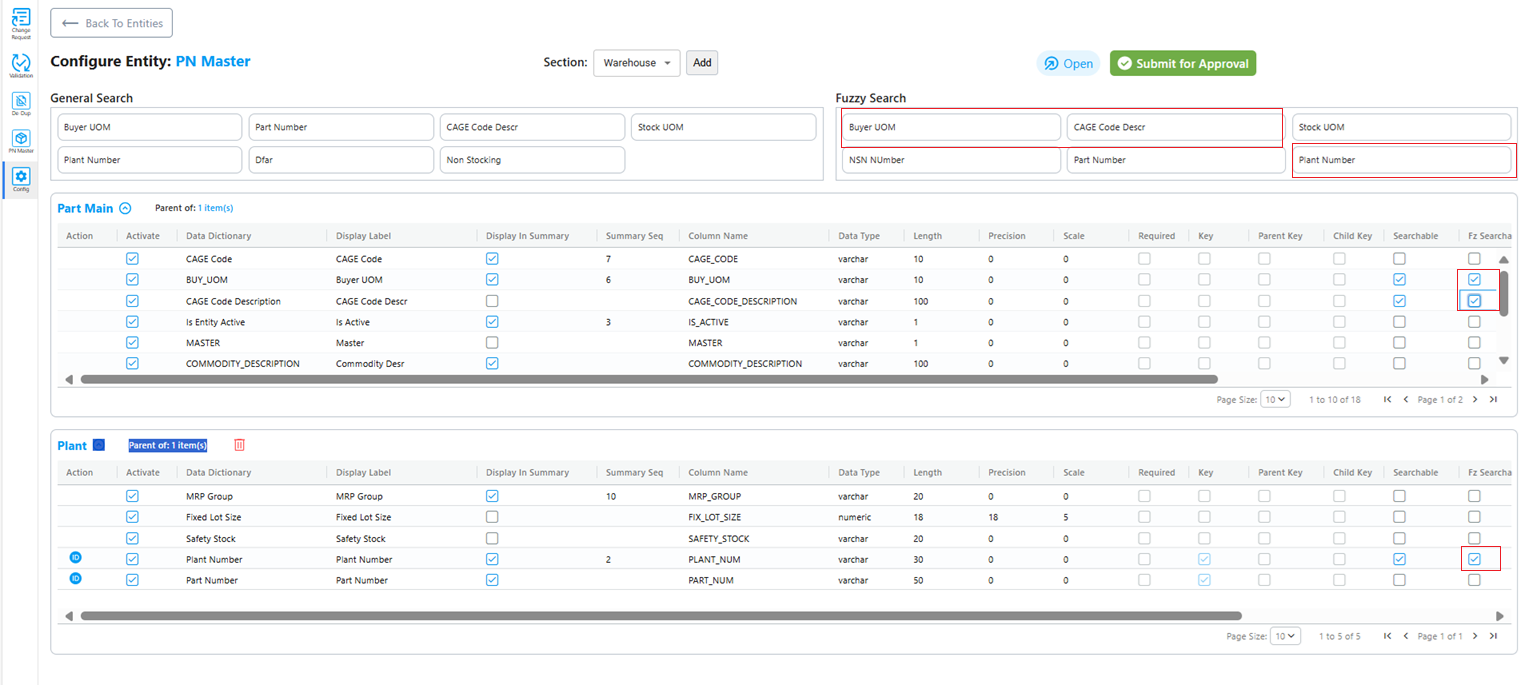Jump to last page of Part Main grid

1493,399
